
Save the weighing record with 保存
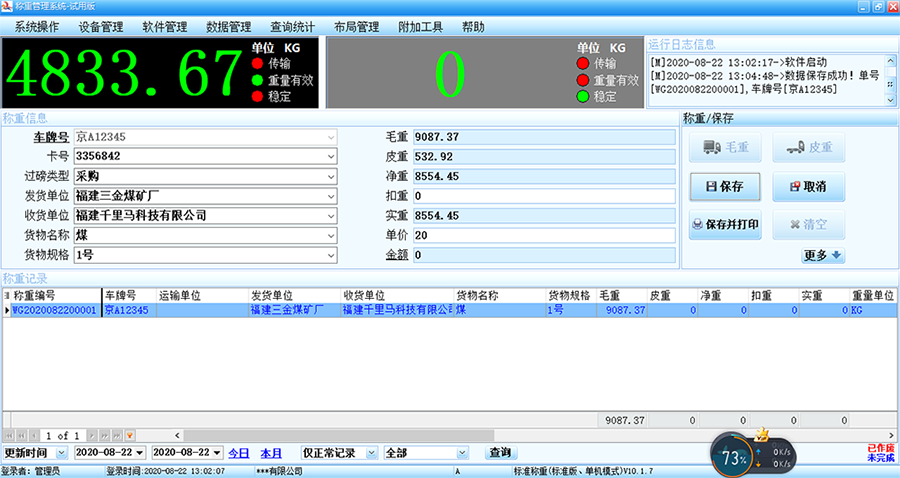(x=725, y=186)
